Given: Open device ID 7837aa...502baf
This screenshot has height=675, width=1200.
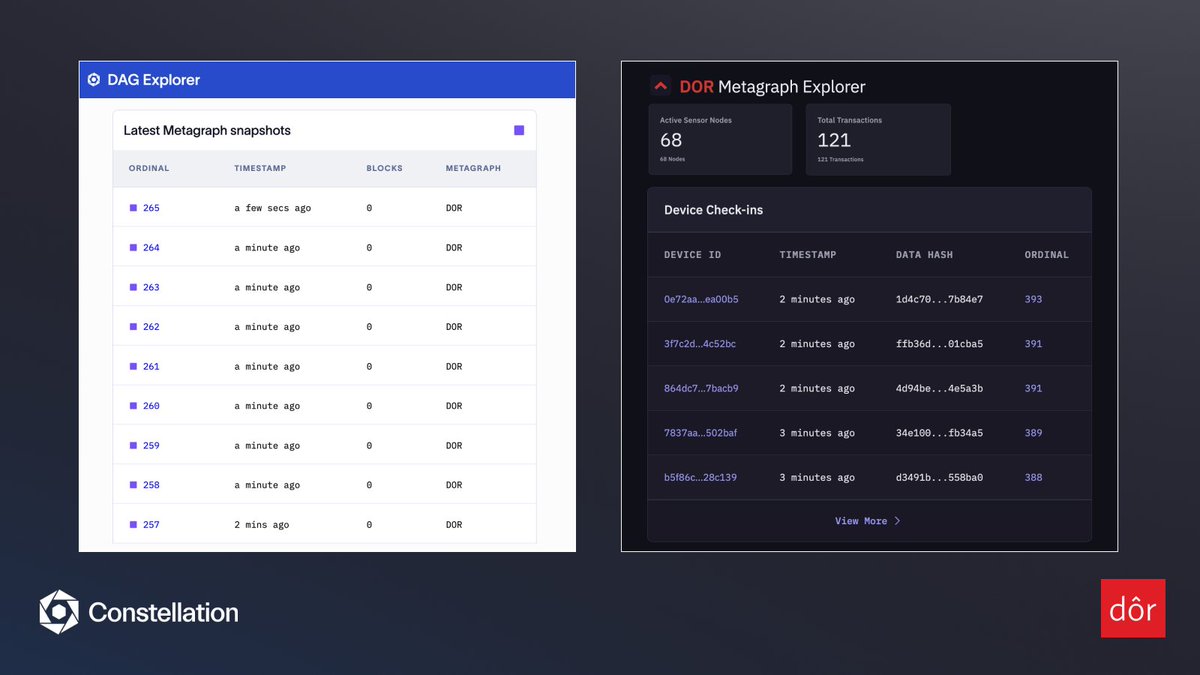Looking at the screenshot, I should tap(700, 433).
